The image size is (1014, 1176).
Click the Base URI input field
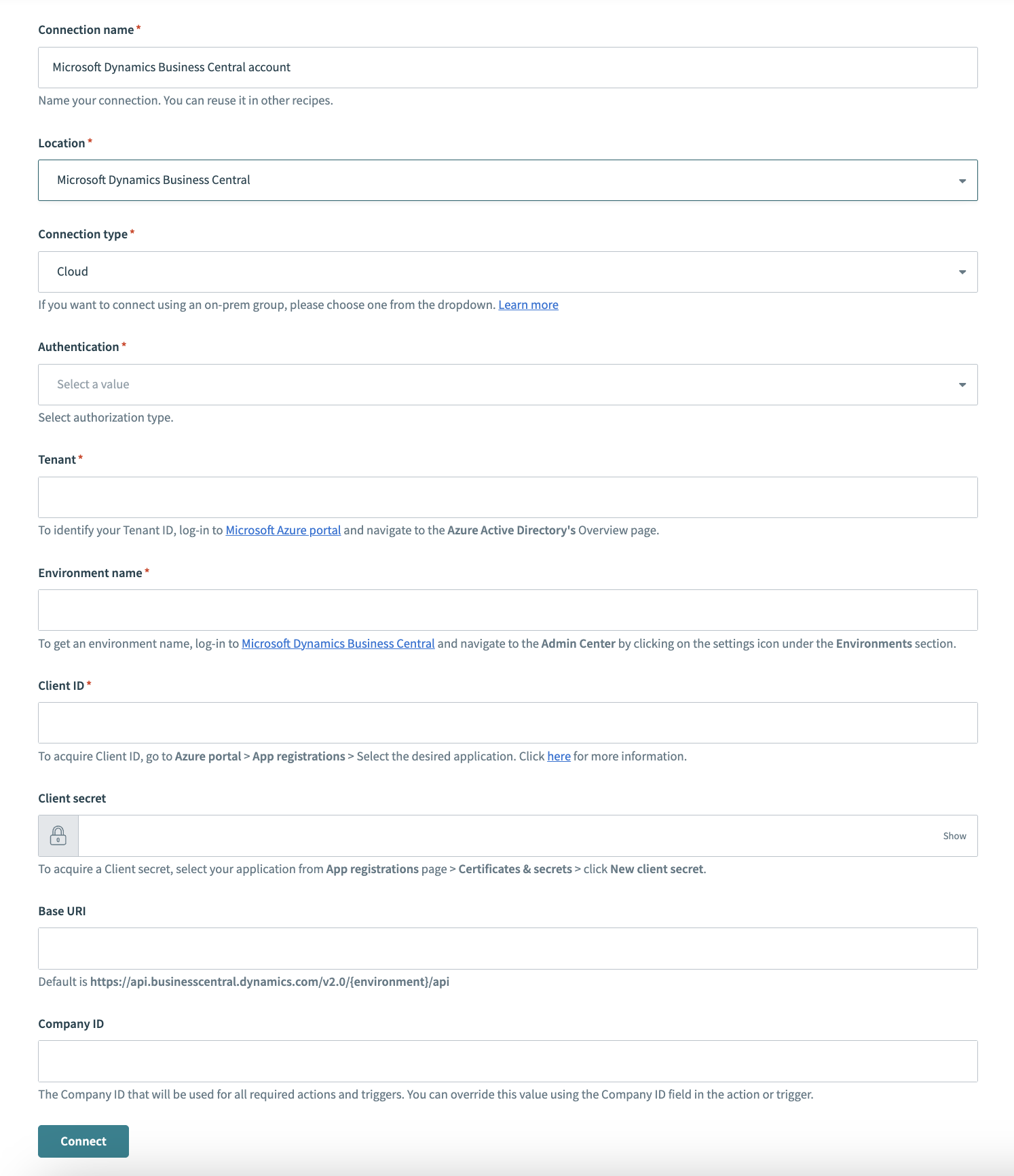tap(507, 949)
